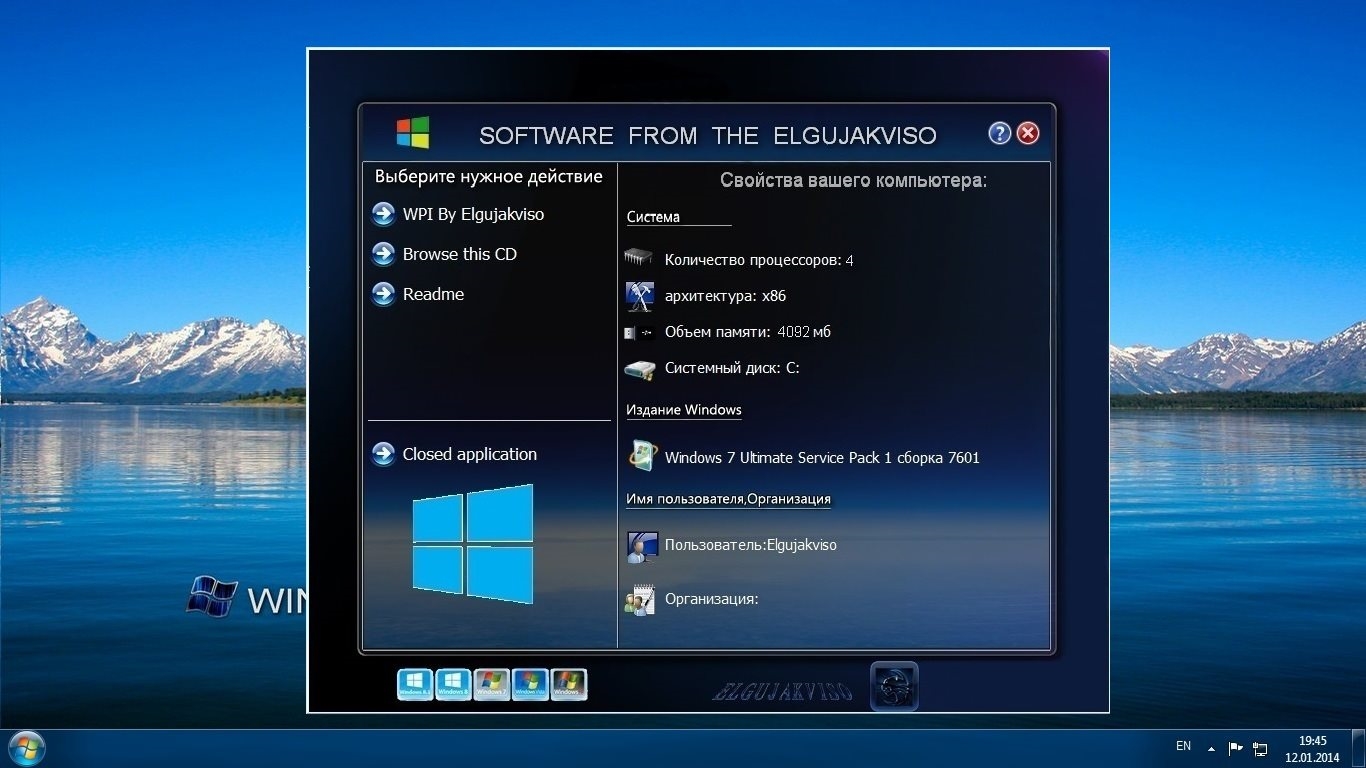Click the organization people icon
The width and height of the screenshot is (1366, 768).
(640, 600)
